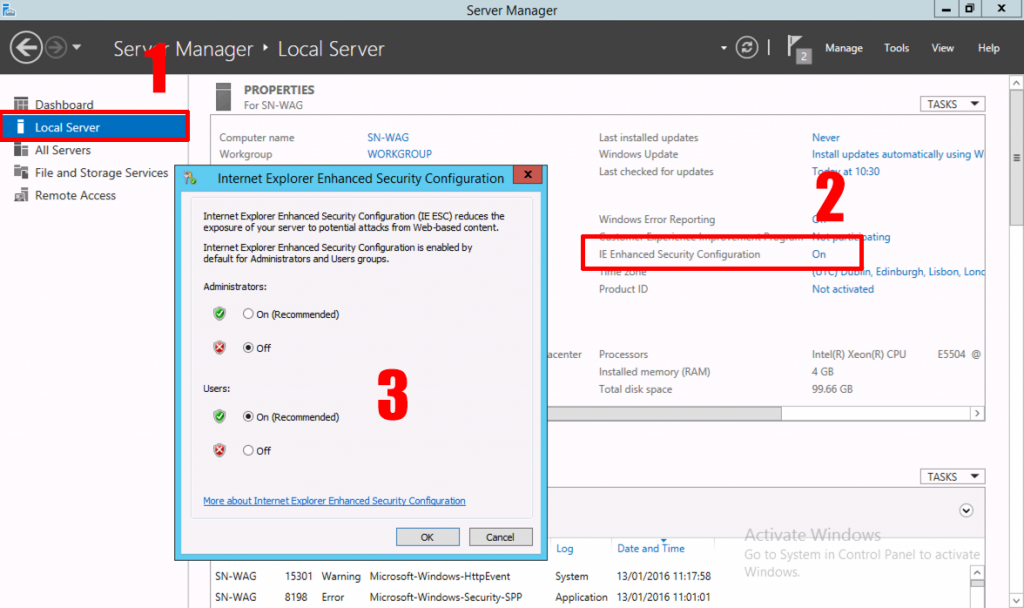Click OK in the IE ESC dialog
Screen dimensions: 1024x608
(427, 537)
